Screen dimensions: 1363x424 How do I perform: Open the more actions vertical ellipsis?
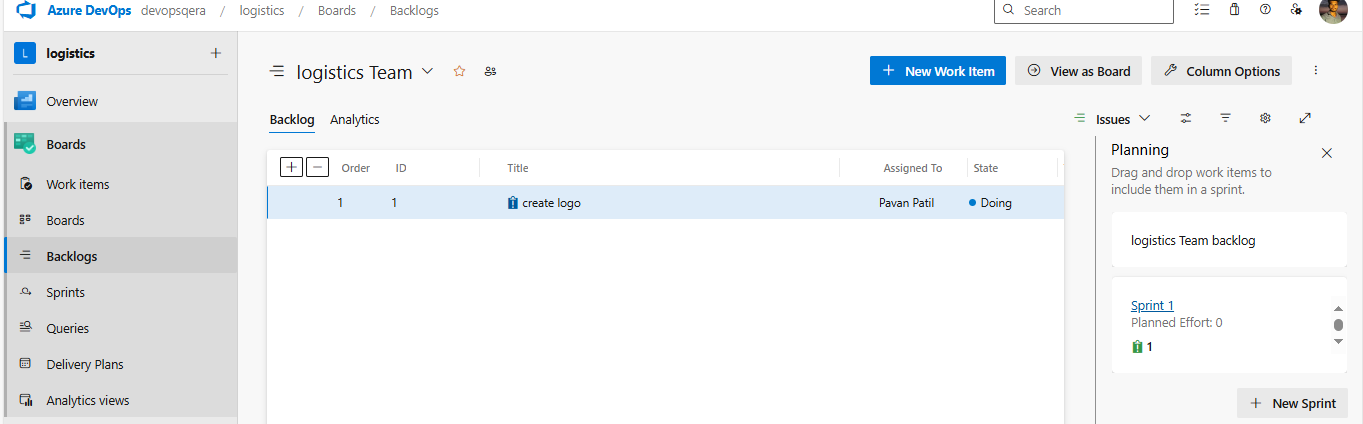click(x=1316, y=71)
